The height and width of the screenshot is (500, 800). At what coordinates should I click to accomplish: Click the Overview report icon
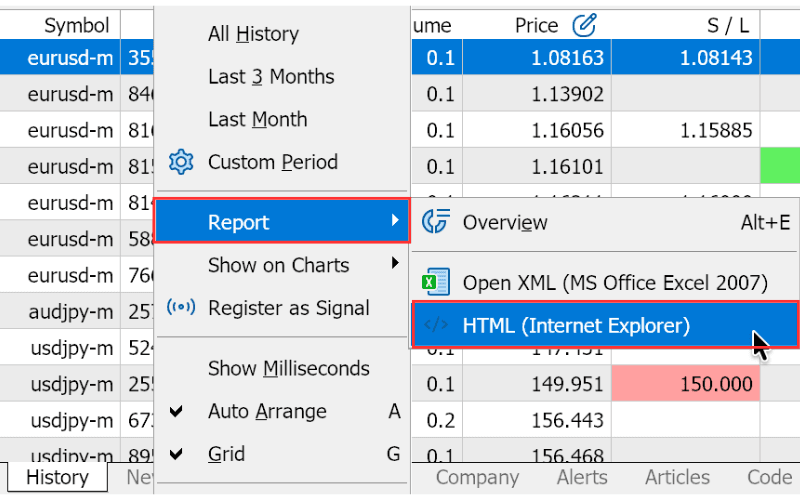coord(436,221)
